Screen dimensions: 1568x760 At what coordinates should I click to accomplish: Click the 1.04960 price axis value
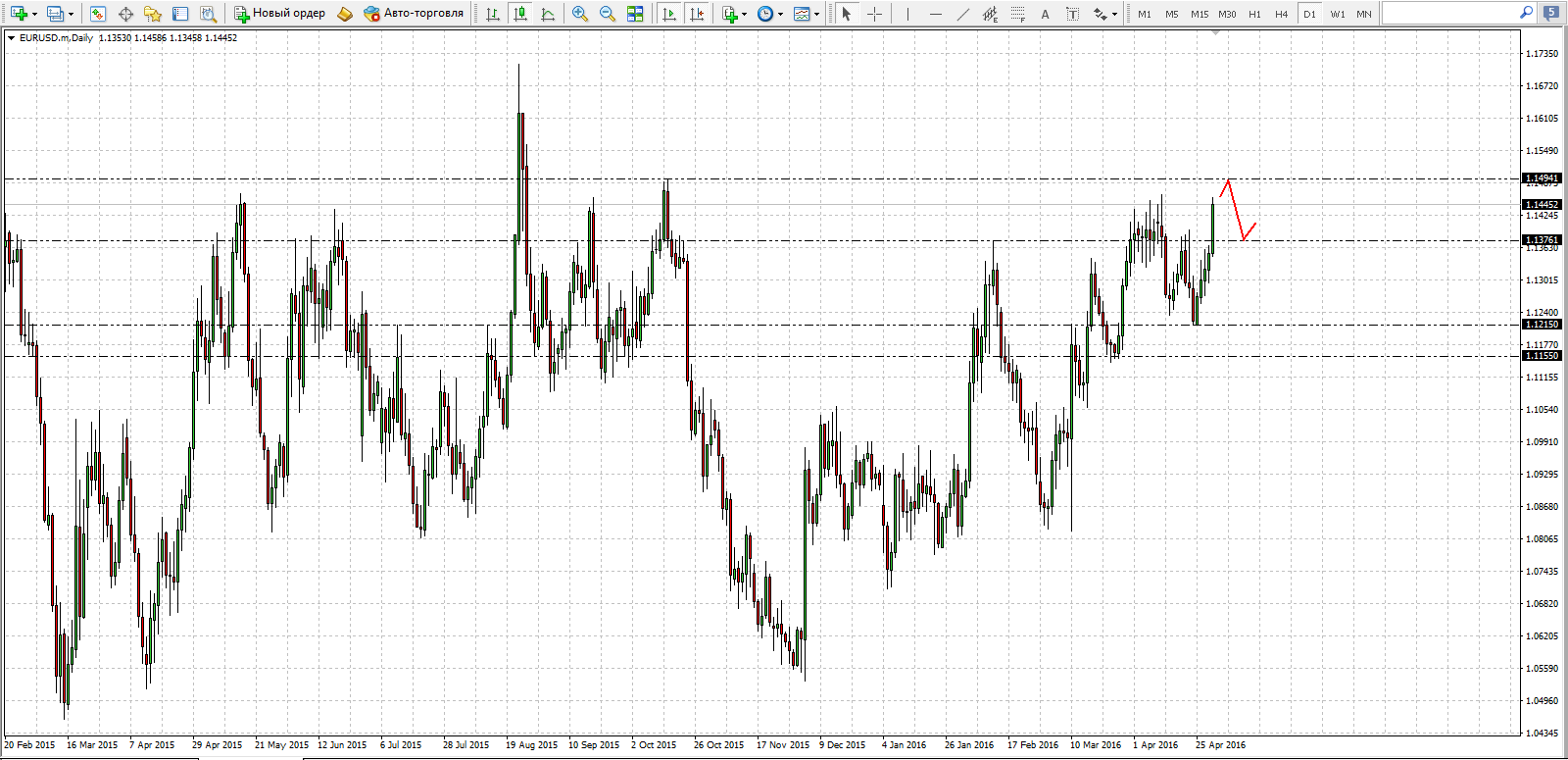coord(1542,701)
